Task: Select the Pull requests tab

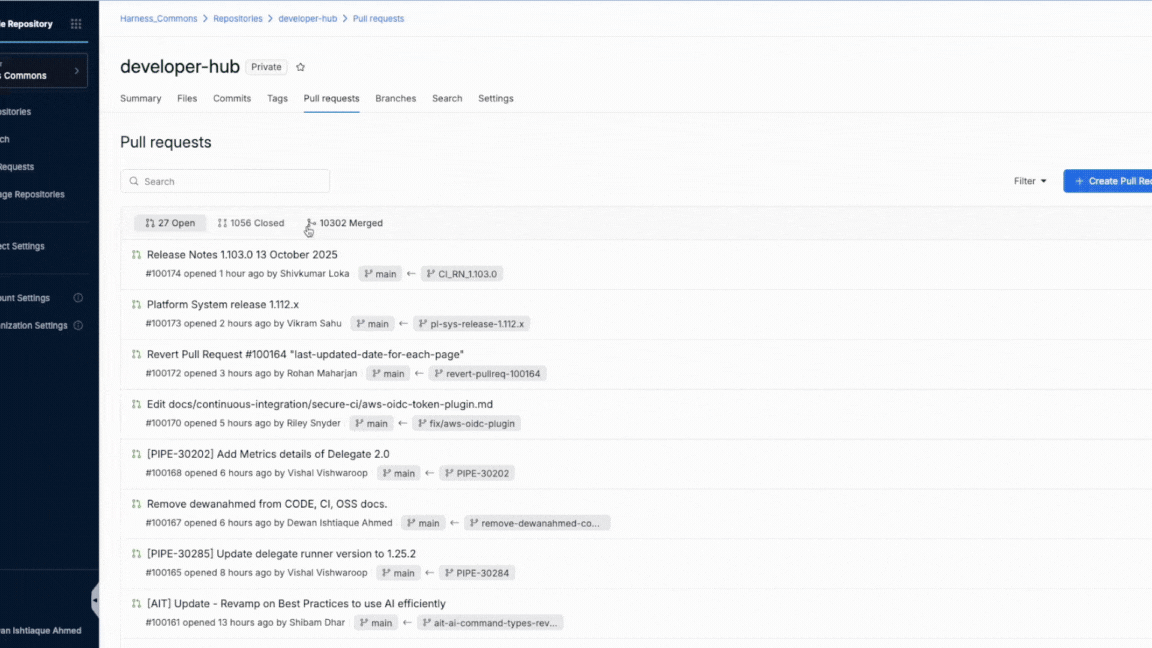Action: pos(331,98)
